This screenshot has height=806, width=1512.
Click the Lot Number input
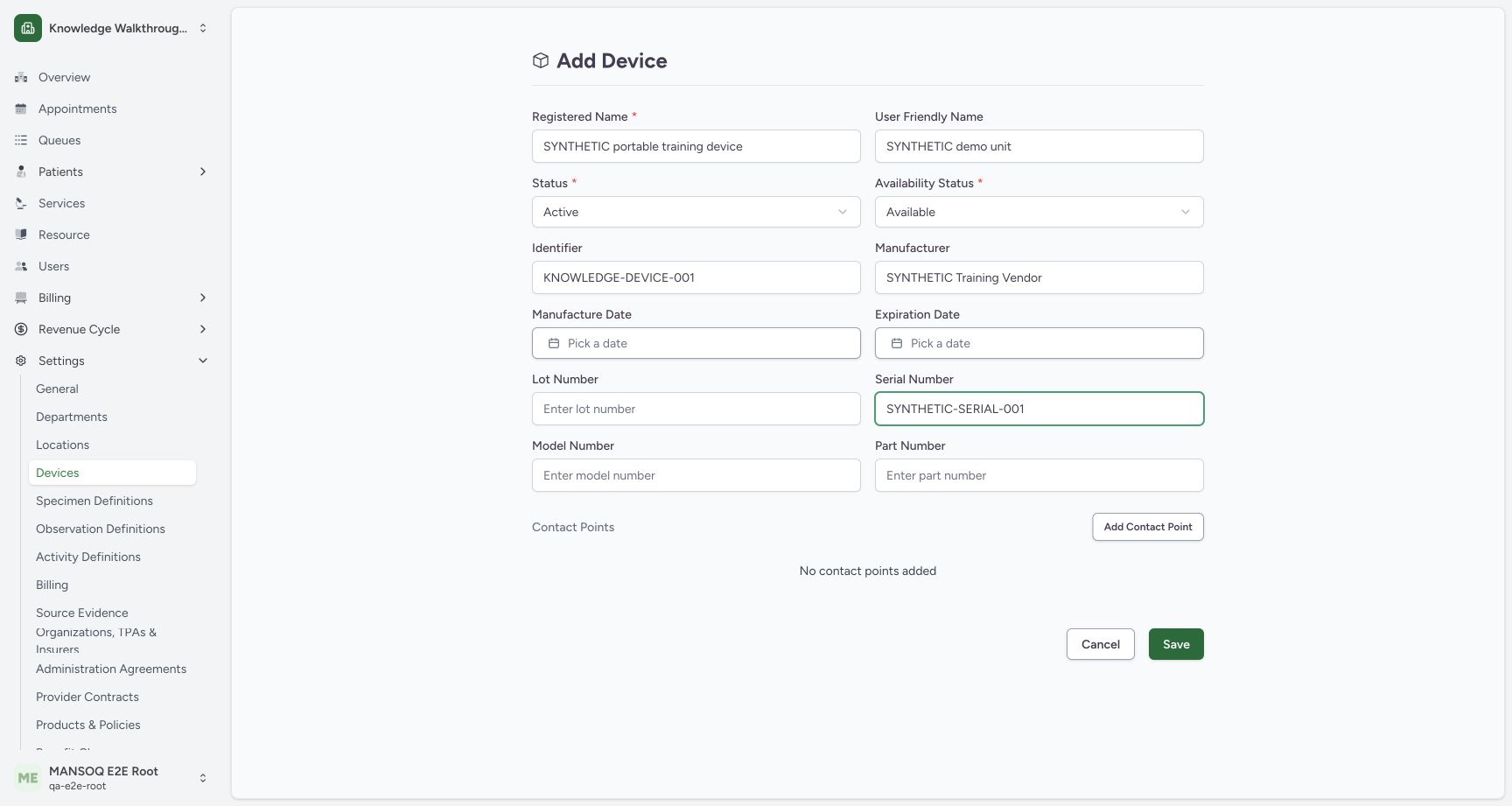(696, 409)
